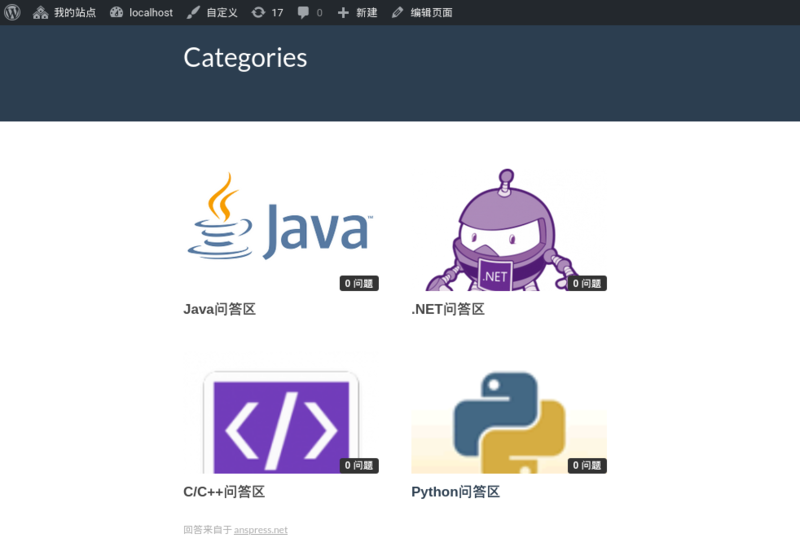800x547 pixels.
Task: Click 新建 to add new content
Action: [357, 12]
